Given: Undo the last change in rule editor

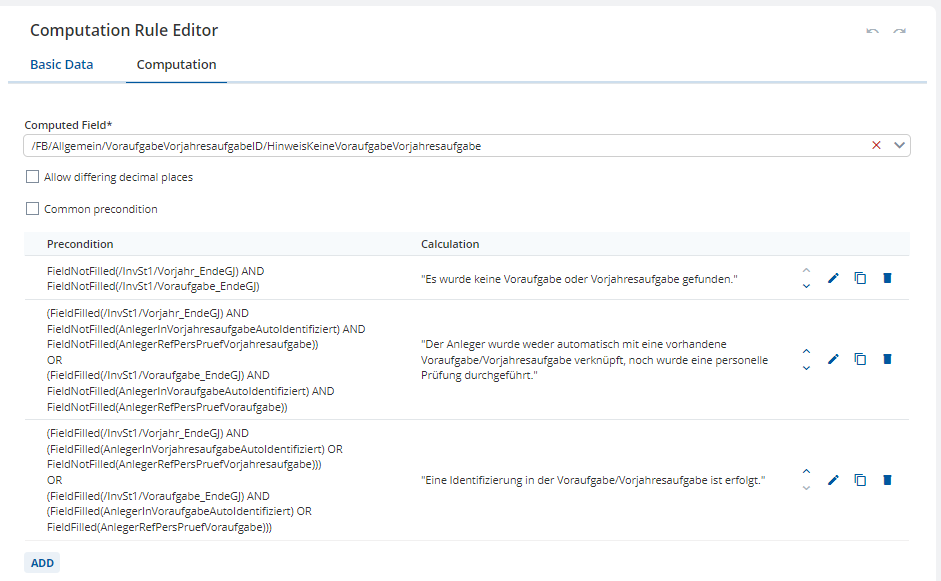Looking at the screenshot, I should [x=872, y=31].
